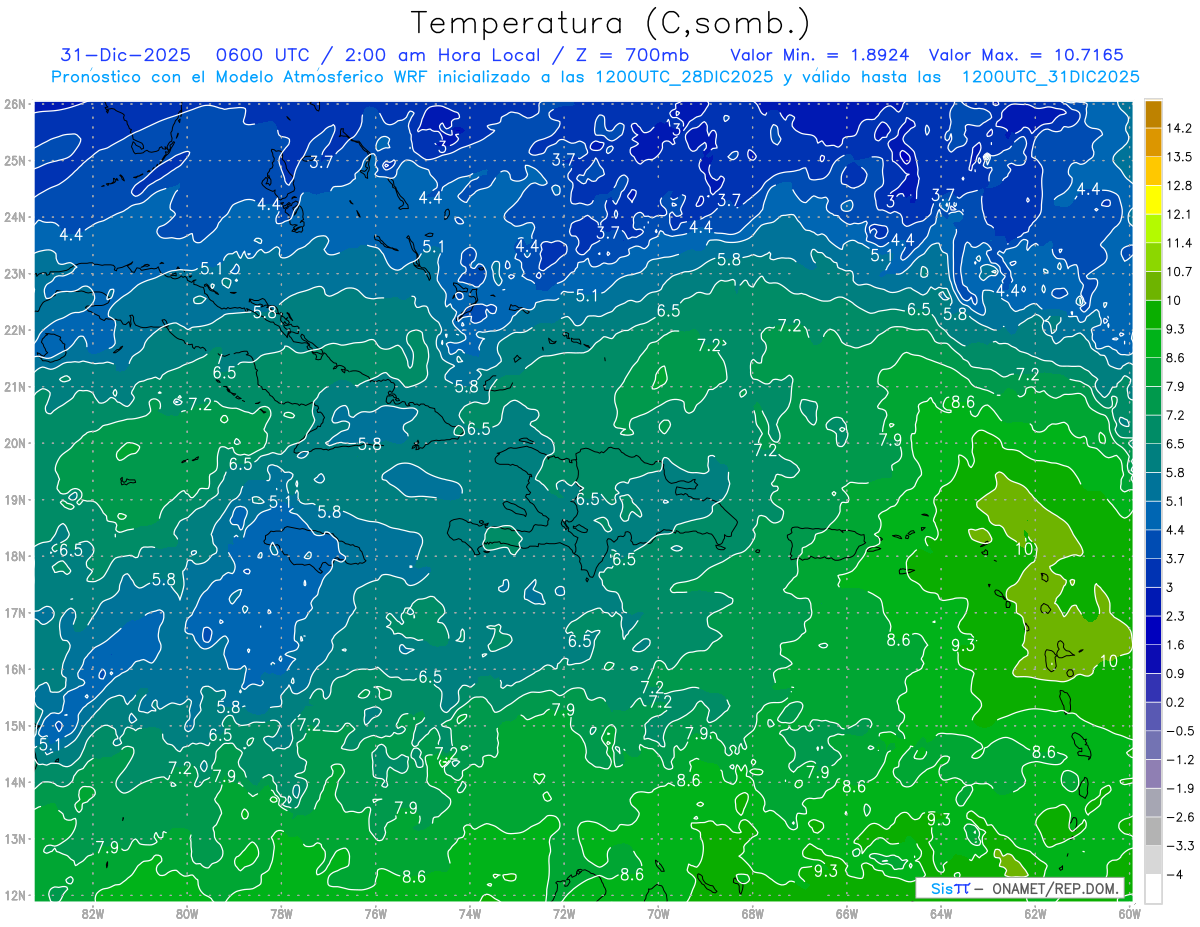The height and width of the screenshot is (927, 1200).
Task: Click the -4 label on the color scale
Action: tap(1176, 874)
